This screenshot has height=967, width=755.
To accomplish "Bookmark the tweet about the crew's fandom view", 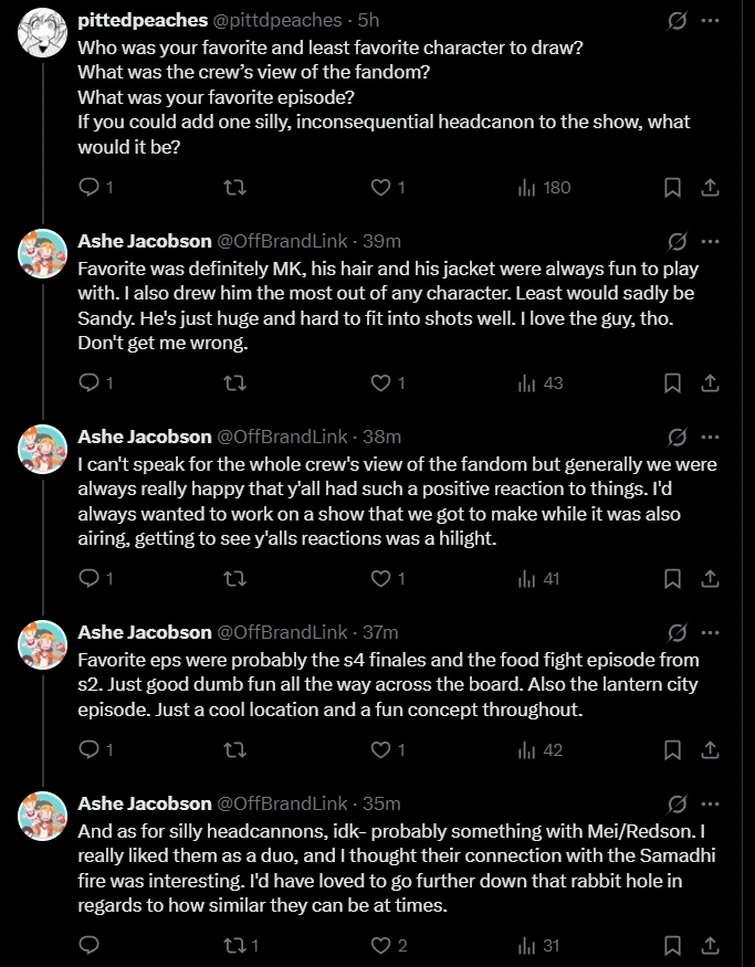I will coord(673,579).
